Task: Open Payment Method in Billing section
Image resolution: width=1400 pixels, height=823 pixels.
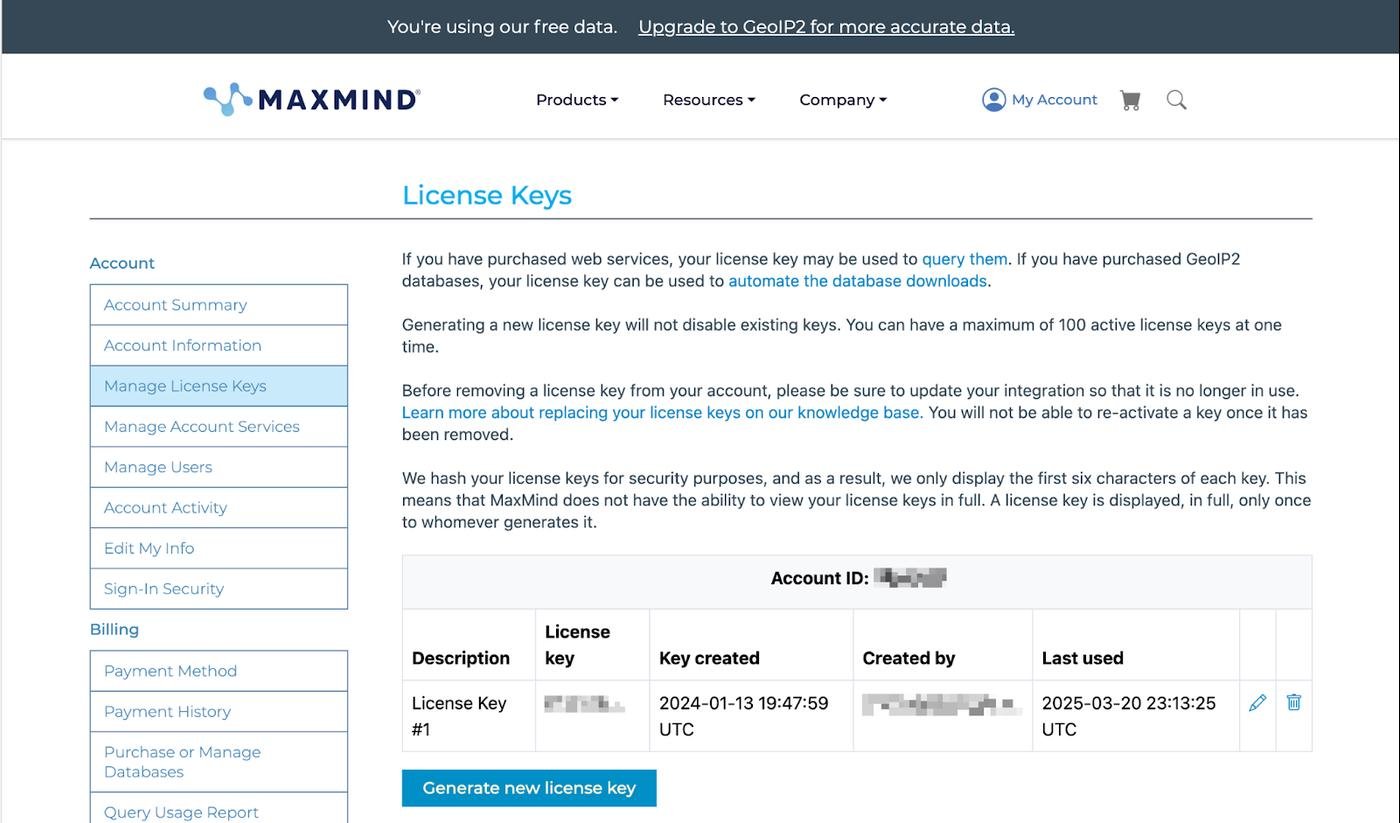Action: [219, 671]
